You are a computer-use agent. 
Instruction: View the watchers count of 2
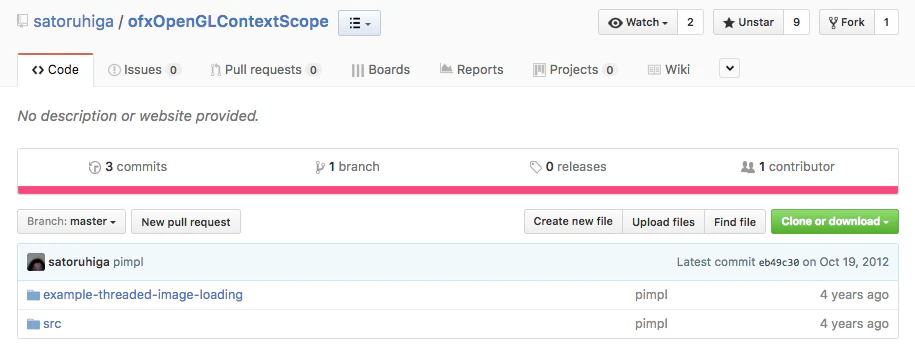[x=690, y=23]
